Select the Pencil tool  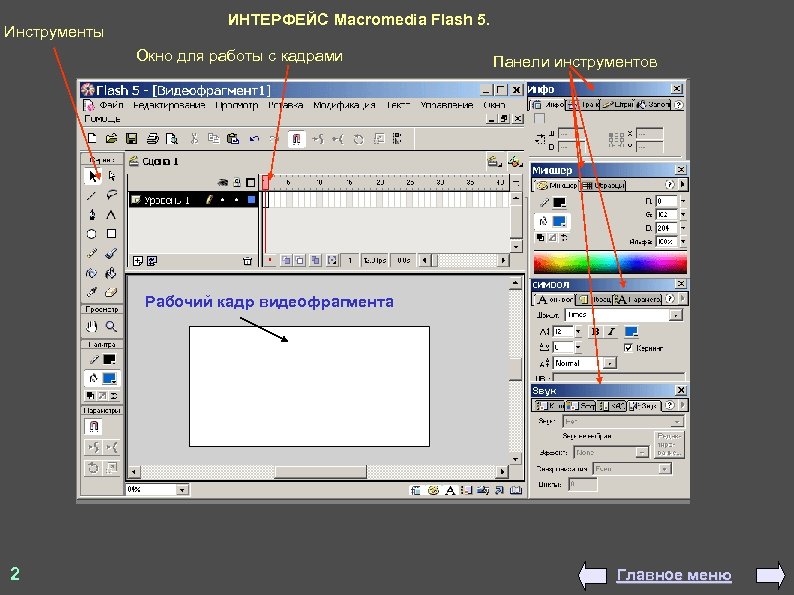(x=92, y=253)
